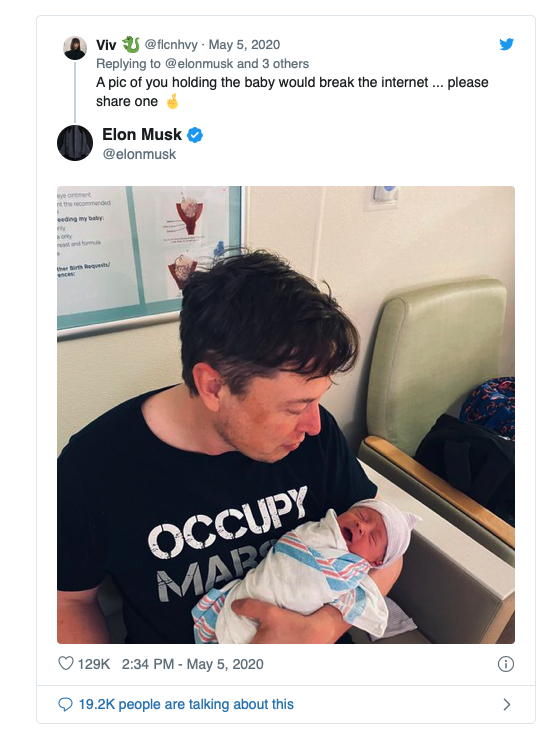Click "19.2K people are talking about this"
Viewport: 559px width, 743px height.
(186, 704)
